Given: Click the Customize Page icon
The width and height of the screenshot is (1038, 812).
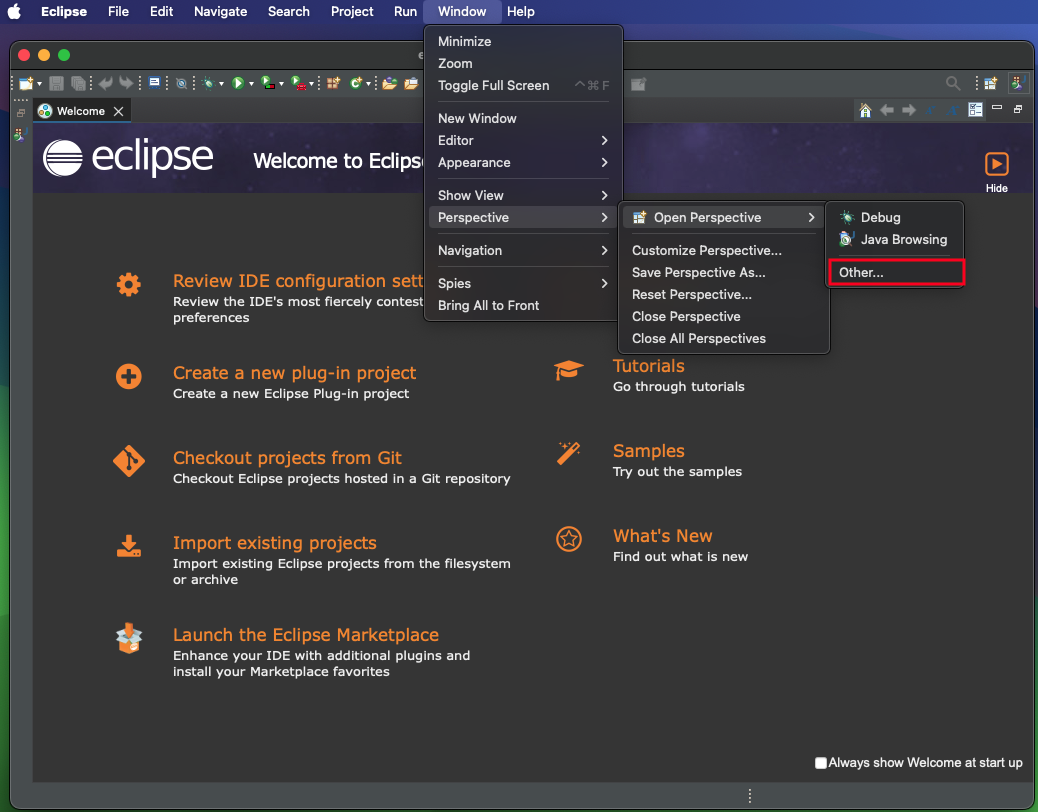Looking at the screenshot, I should coord(975,110).
